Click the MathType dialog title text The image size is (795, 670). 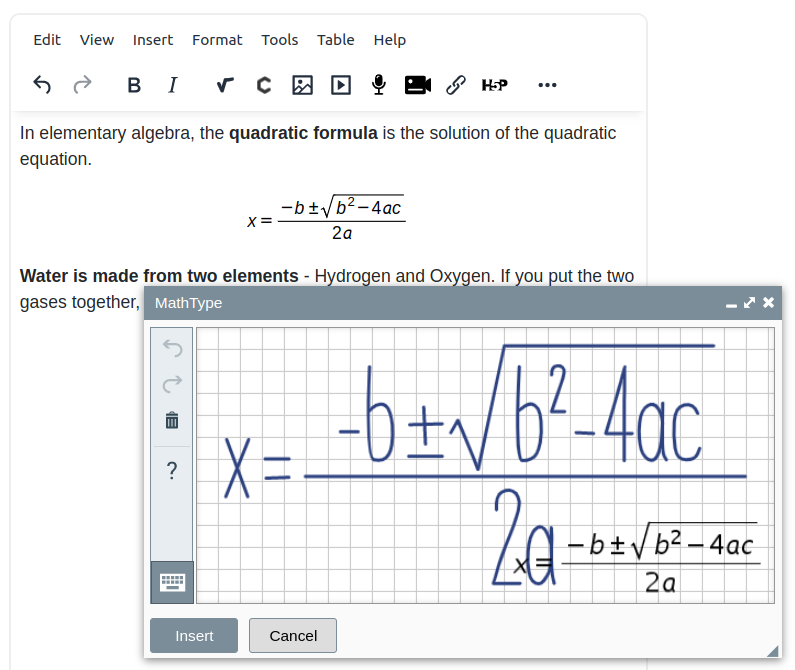[189, 303]
